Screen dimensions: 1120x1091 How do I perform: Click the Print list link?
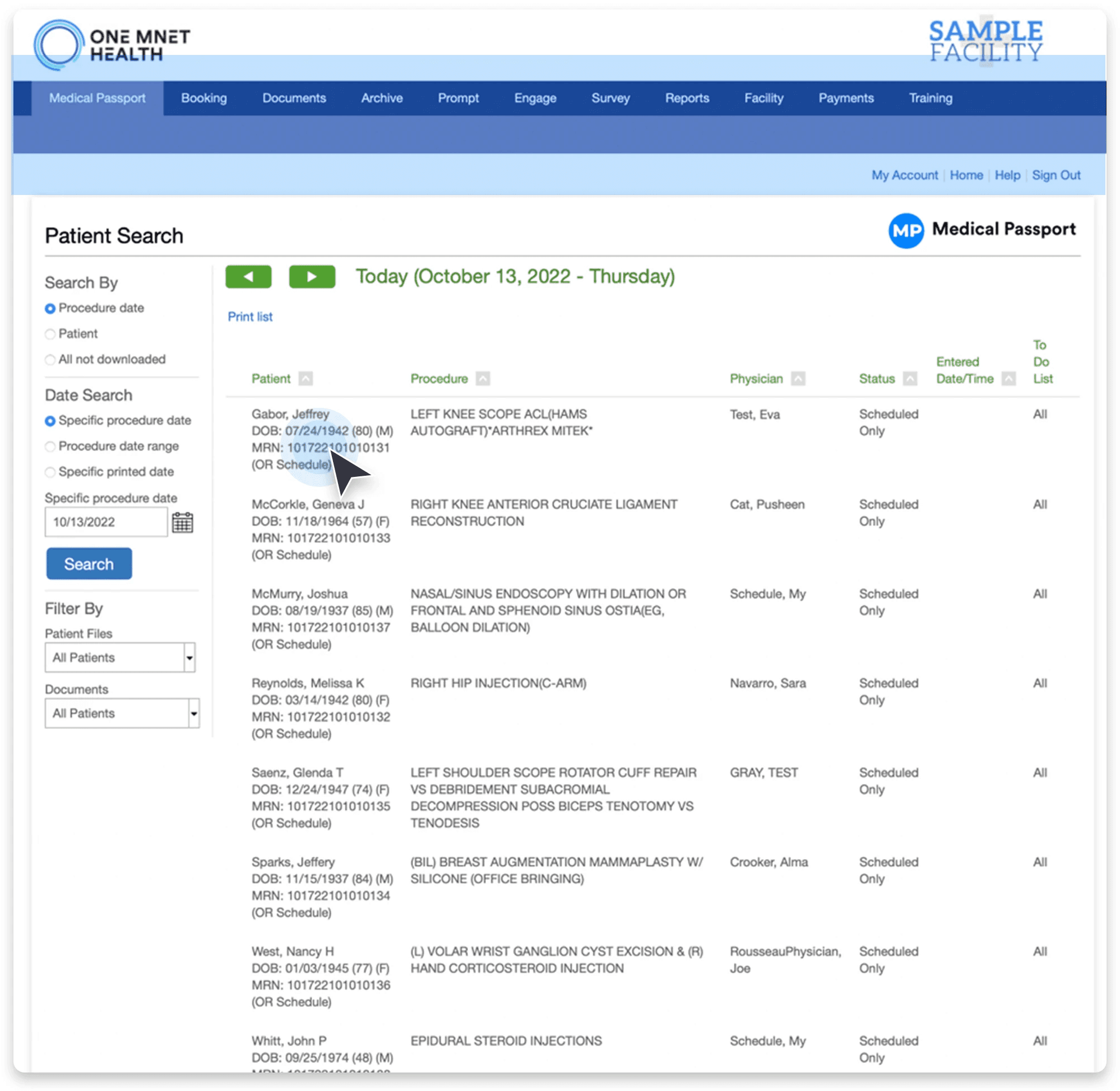[x=250, y=317]
